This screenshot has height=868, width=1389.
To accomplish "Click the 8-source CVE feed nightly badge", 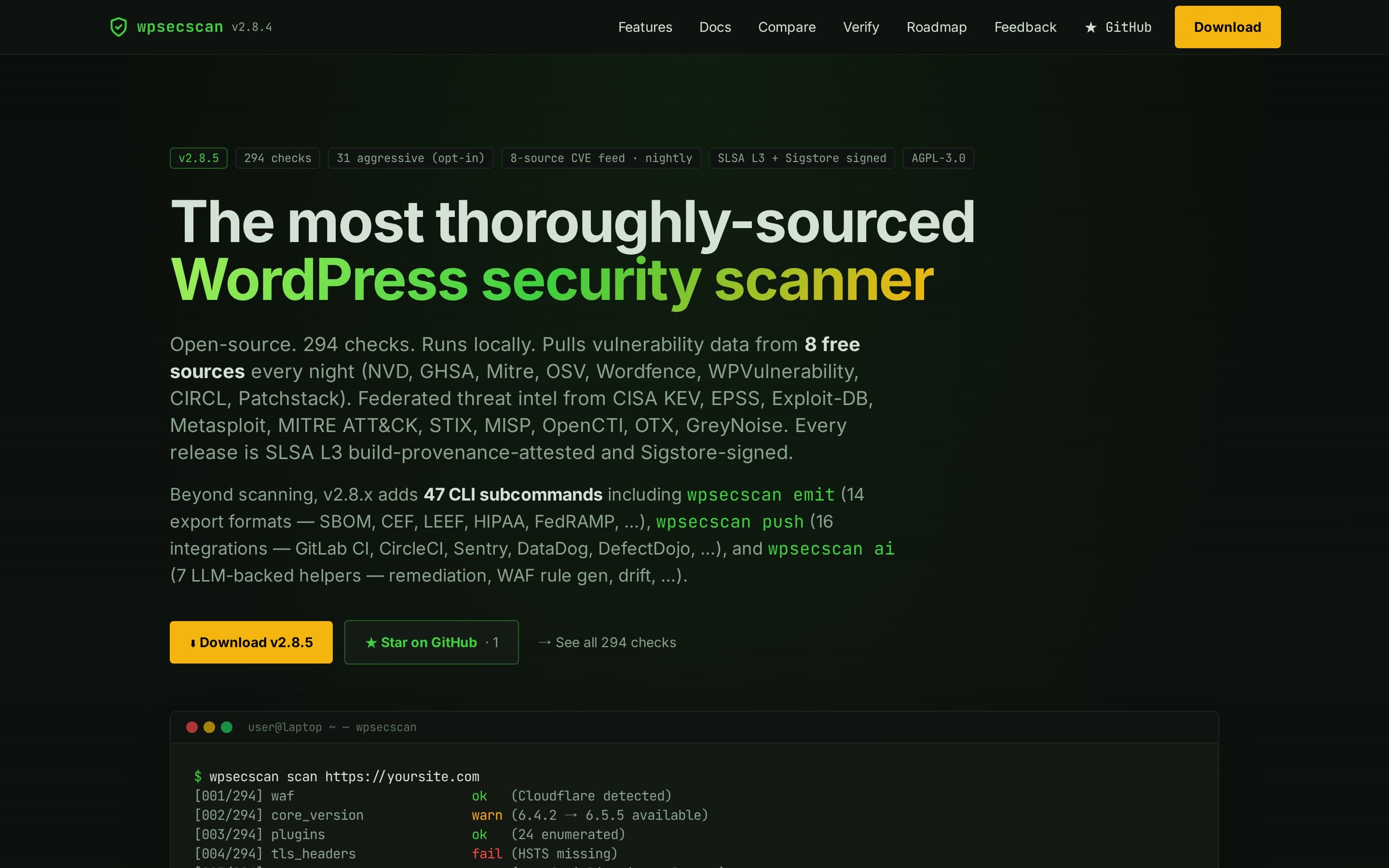I will point(601,158).
